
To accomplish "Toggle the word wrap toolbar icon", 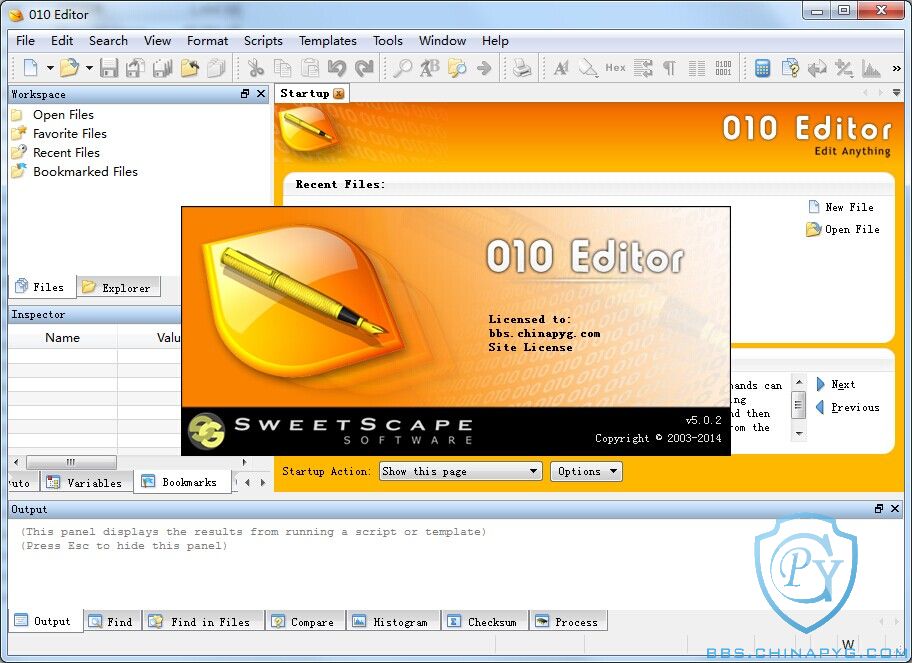I will [643, 68].
